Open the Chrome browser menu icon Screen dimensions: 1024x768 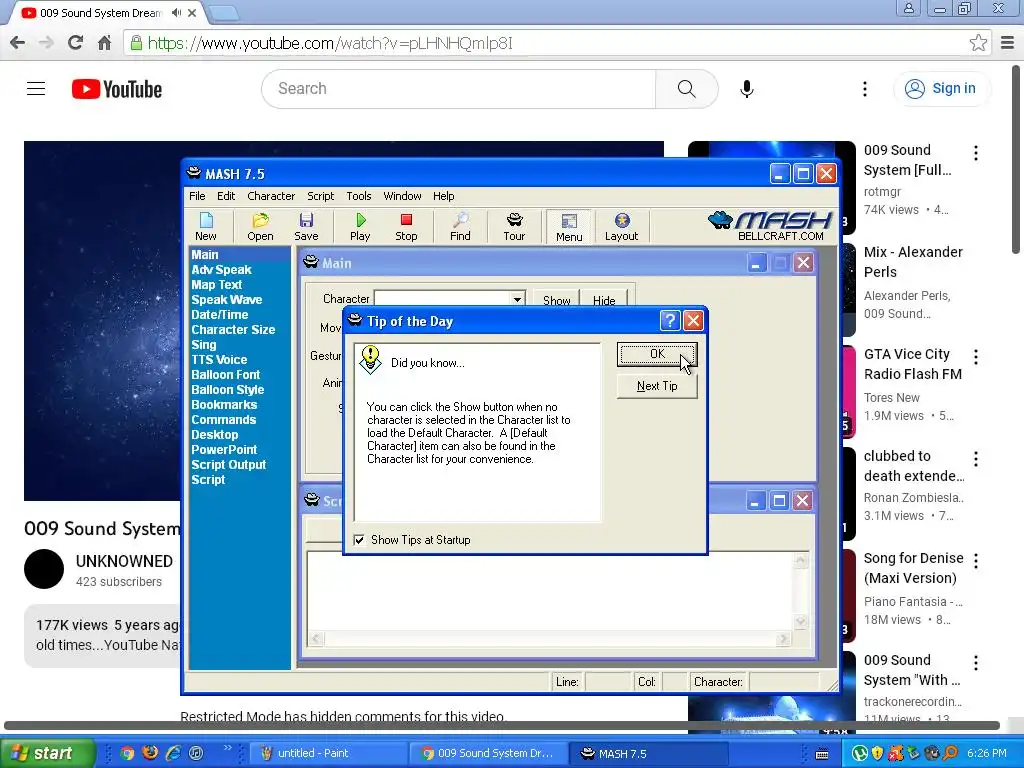[x=1007, y=43]
